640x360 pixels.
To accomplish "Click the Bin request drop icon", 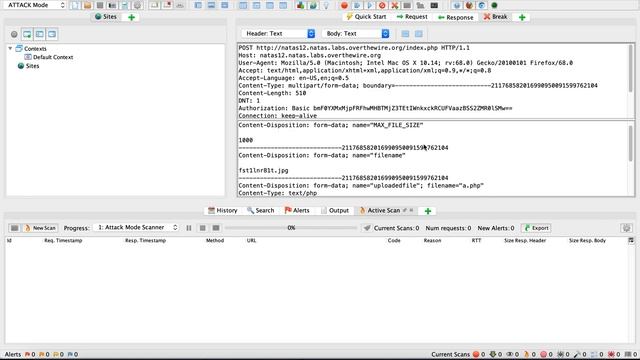I will coord(382,5).
